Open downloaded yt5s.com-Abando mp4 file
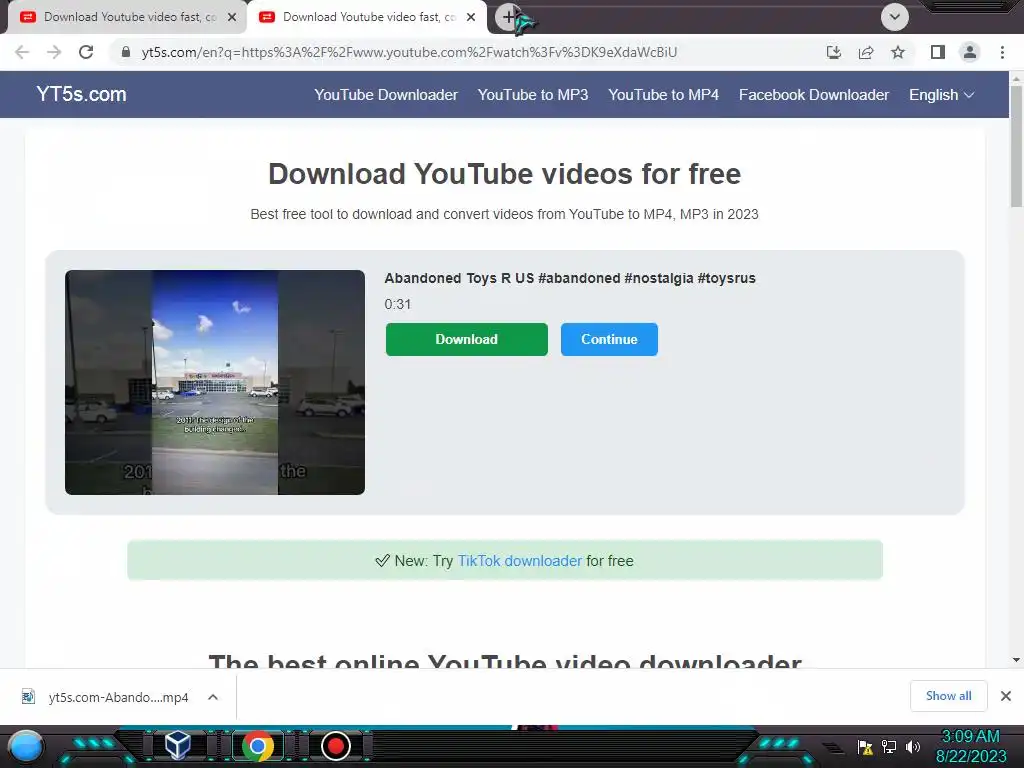This screenshot has height=768, width=1024. click(118, 697)
